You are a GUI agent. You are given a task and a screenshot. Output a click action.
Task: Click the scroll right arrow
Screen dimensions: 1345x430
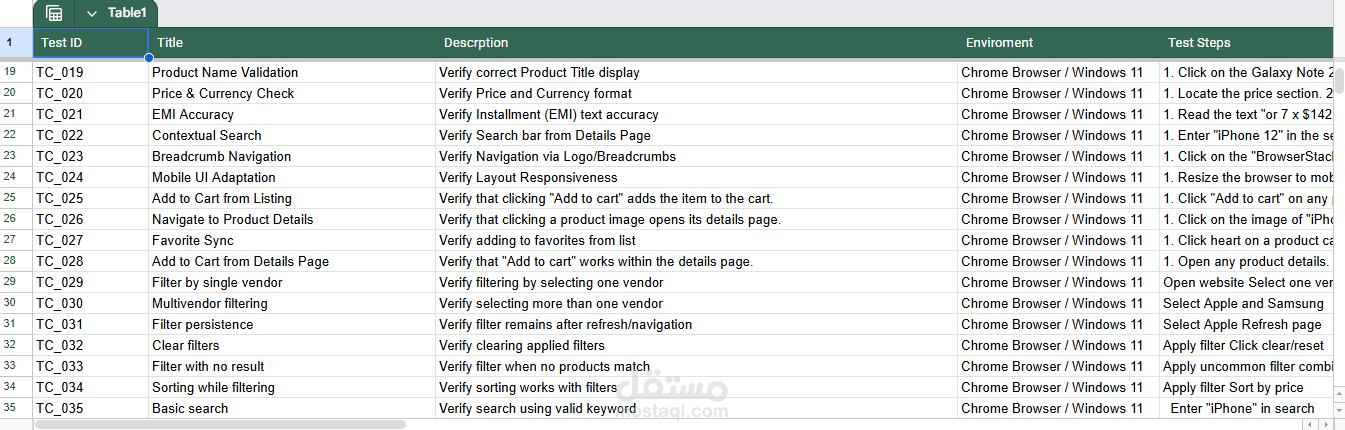[x=1325, y=424]
